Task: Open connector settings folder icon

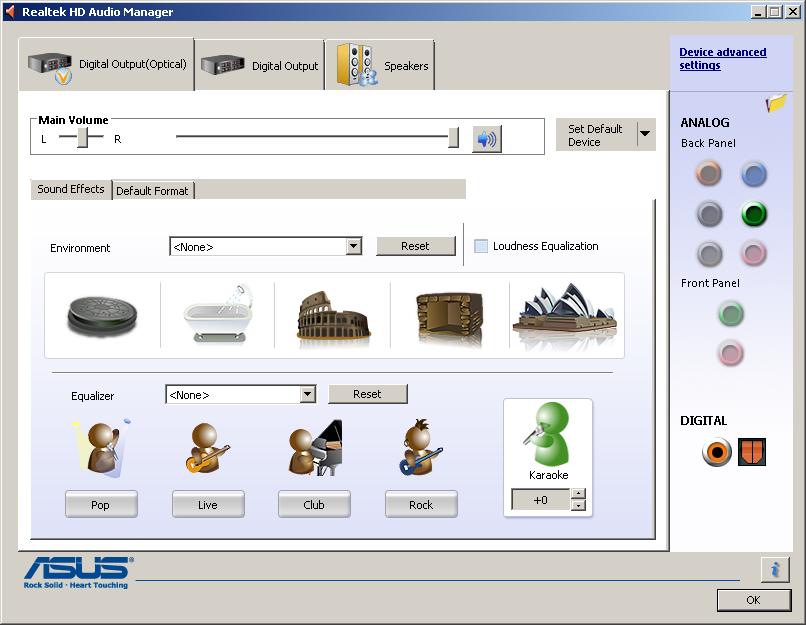Action: click(776, 102)
